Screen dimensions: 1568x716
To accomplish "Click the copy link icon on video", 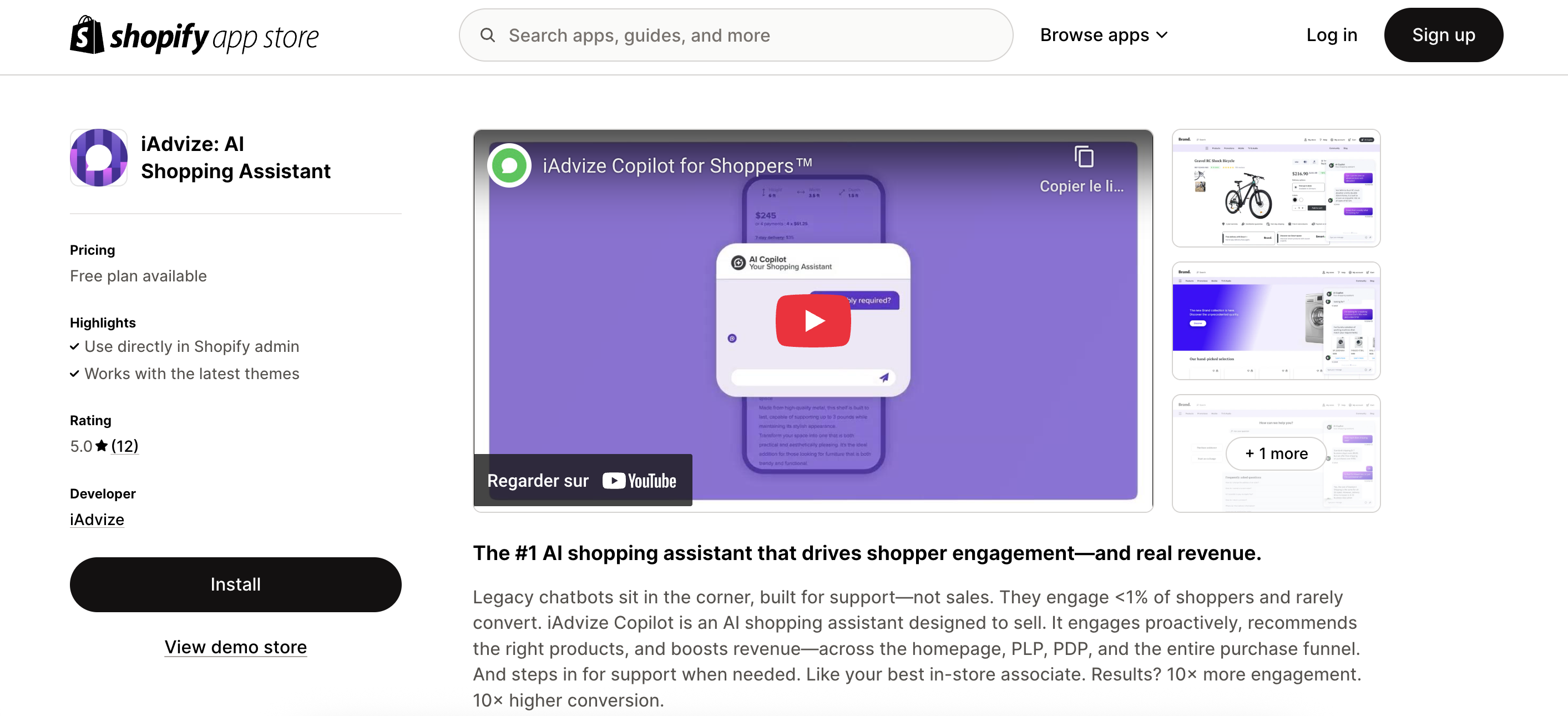I will [1084, 157].
